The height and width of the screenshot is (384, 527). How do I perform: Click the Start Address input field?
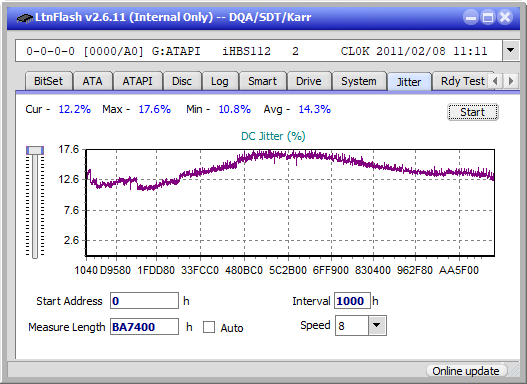pyautogui.click(x=145, y=301)
